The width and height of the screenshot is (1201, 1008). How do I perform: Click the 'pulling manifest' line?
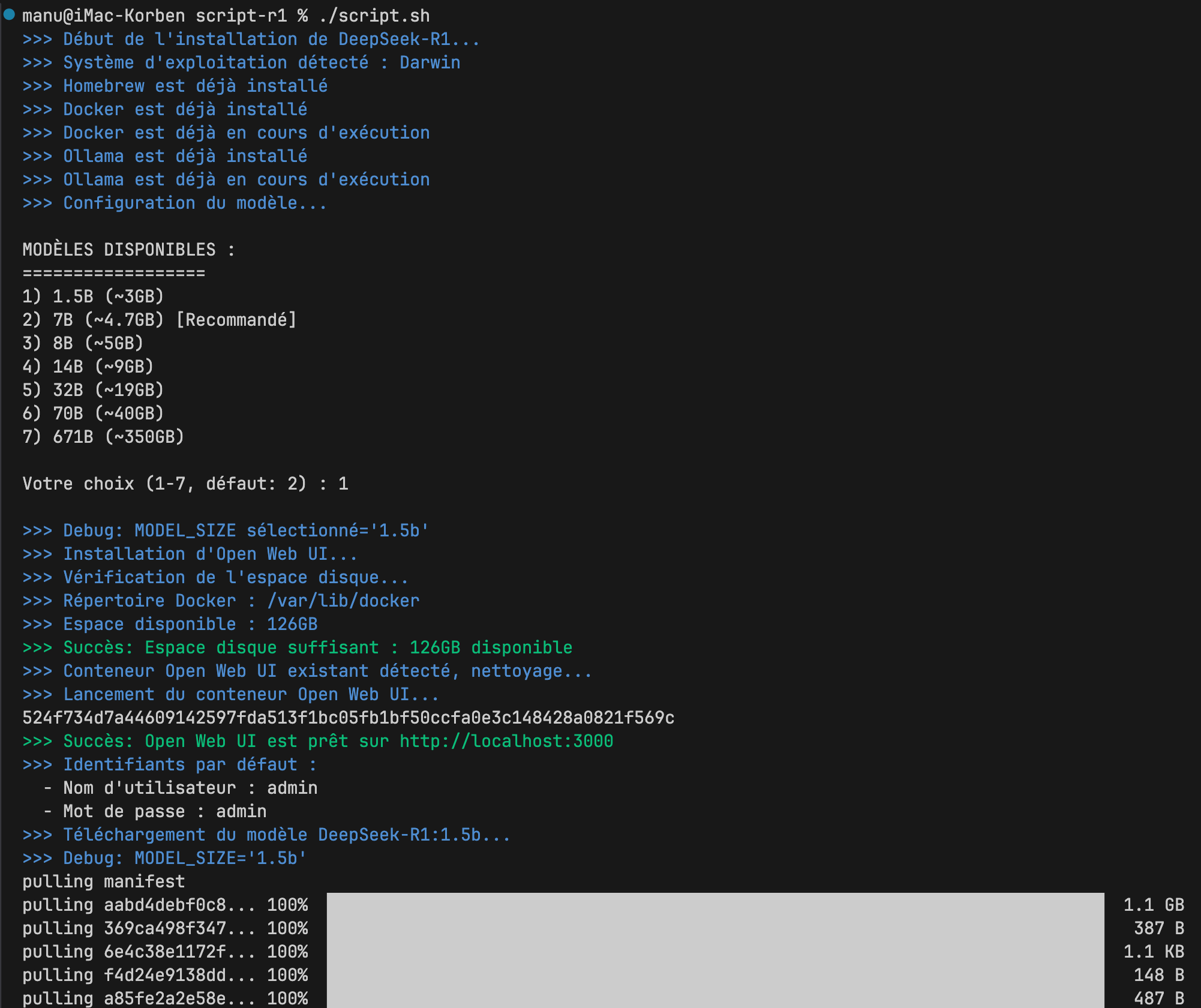point(104,881)
